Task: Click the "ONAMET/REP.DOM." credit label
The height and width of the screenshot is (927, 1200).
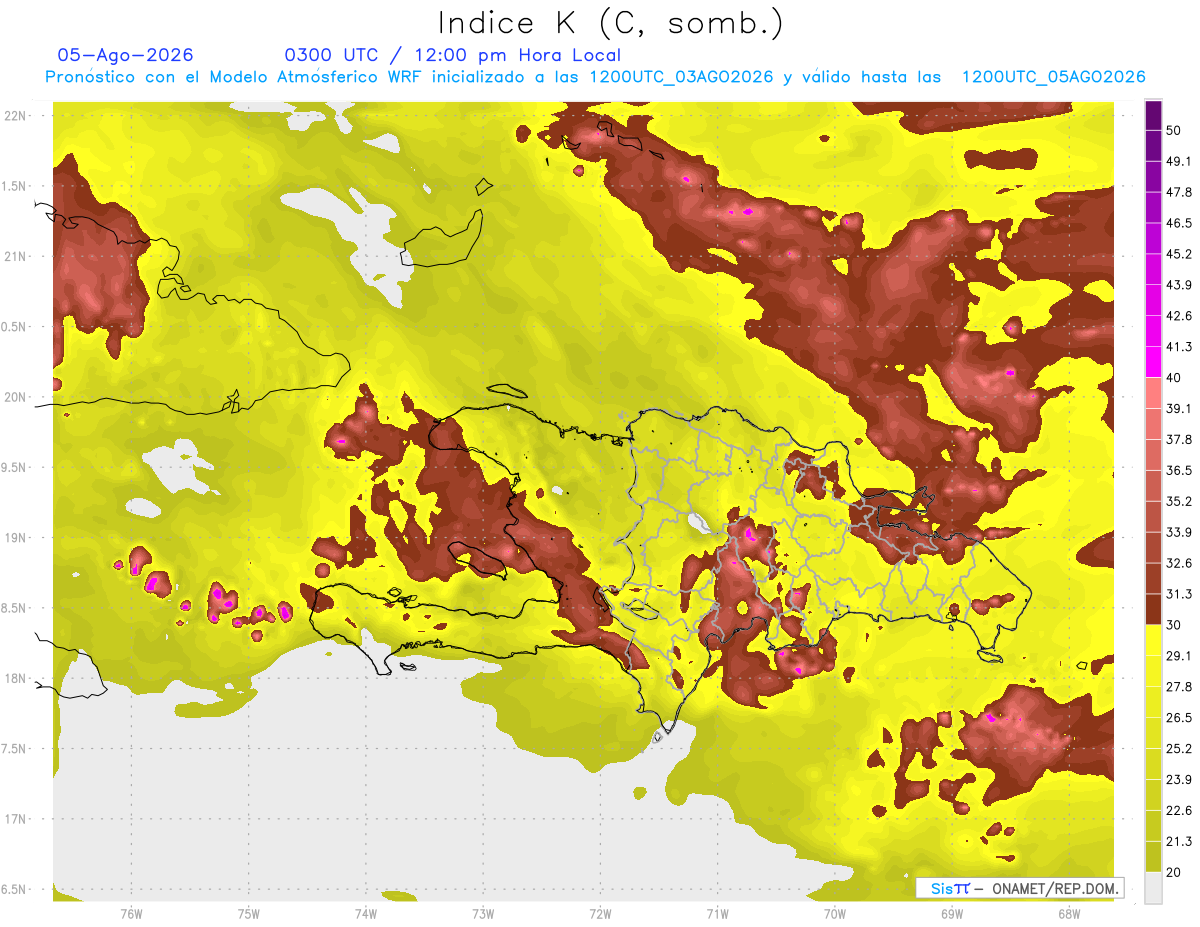Action: (x=1054, y=888)
